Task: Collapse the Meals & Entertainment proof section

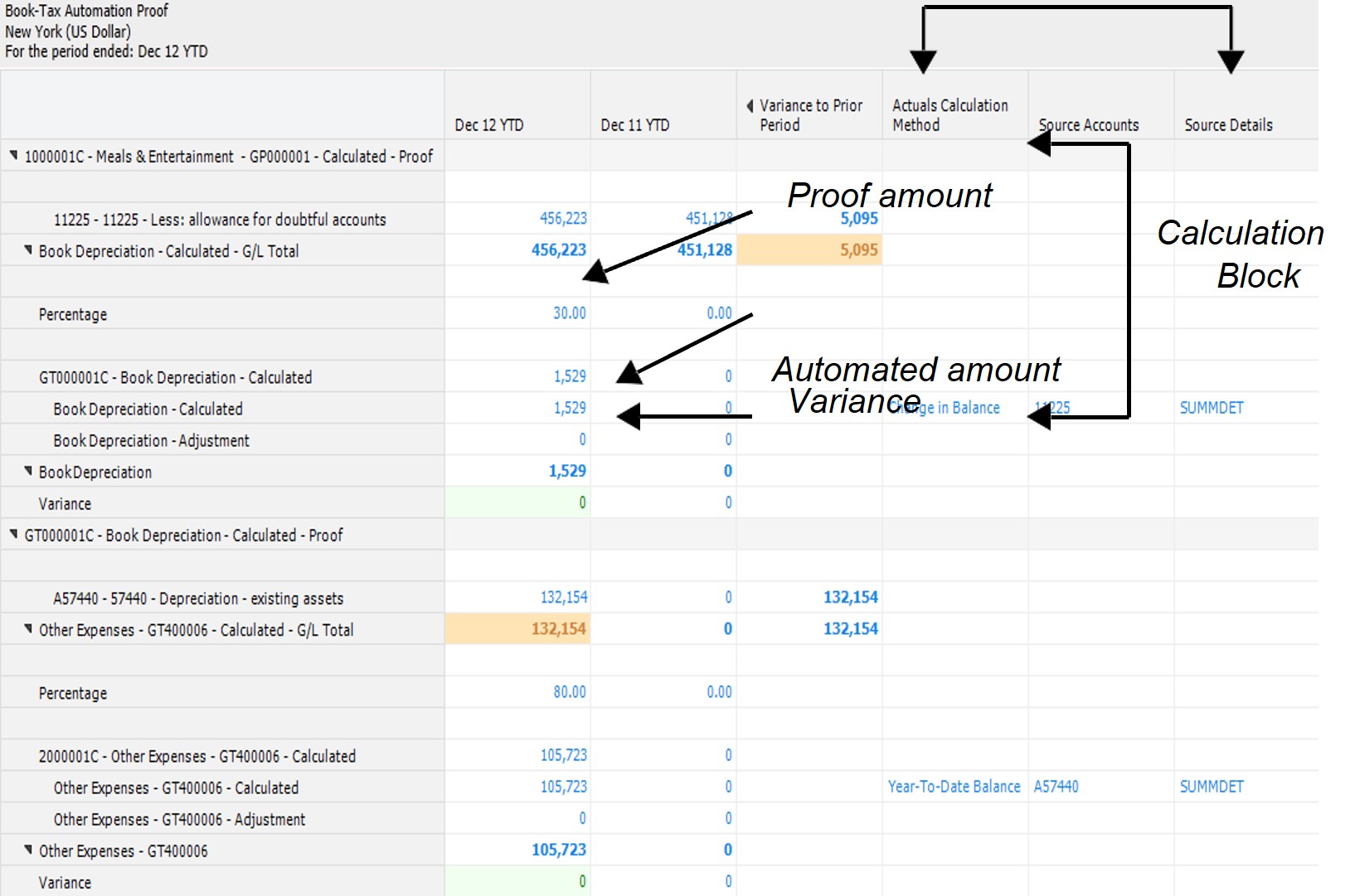Action: tap(13, 156)
